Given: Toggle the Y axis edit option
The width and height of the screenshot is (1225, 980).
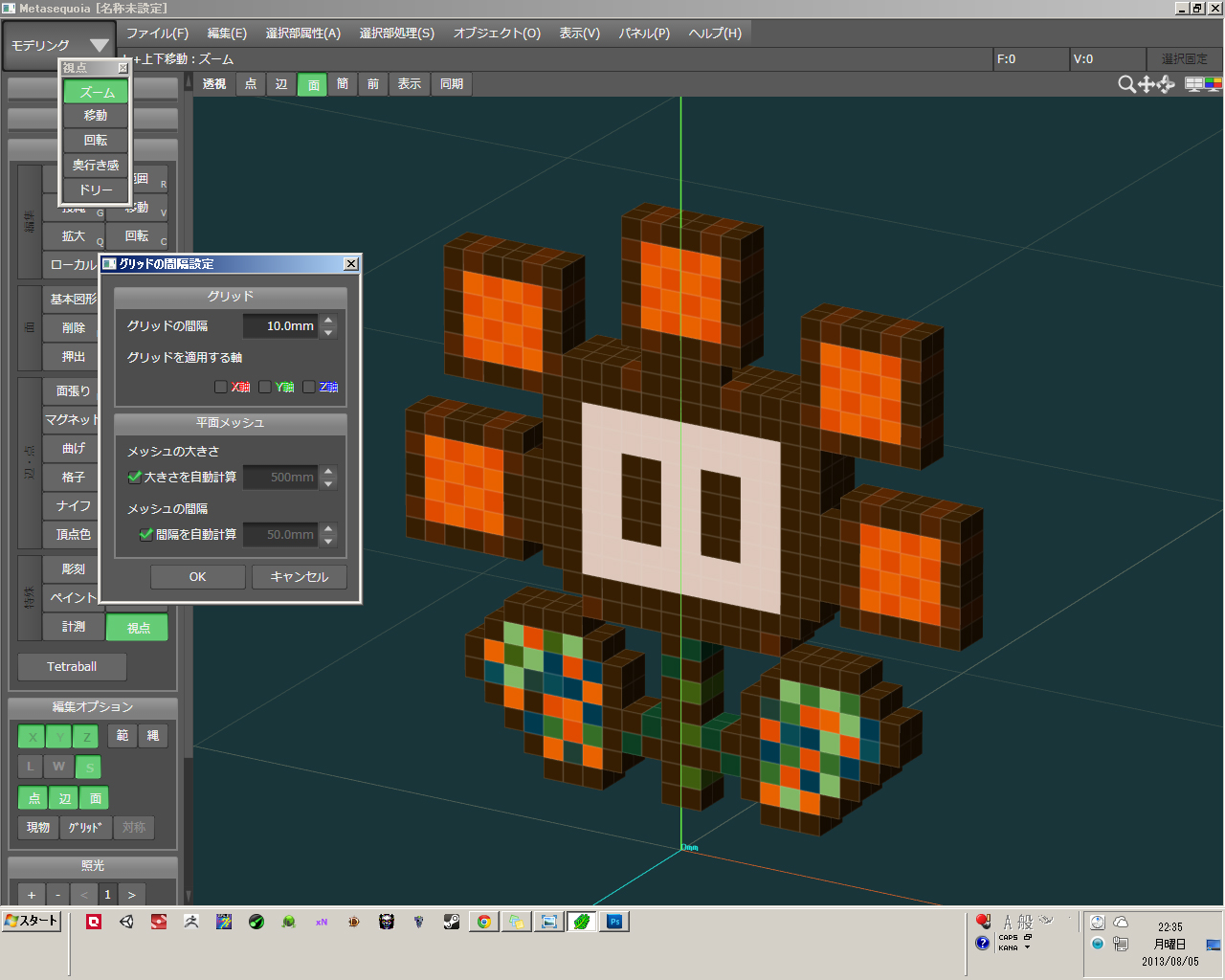Looking at the screenshot, I should tap(59, 736).
